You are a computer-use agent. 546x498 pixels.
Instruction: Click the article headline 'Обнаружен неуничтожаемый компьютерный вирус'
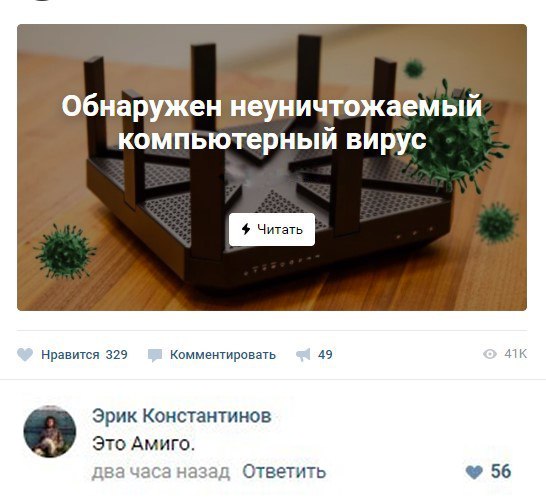tap(272, 123)
